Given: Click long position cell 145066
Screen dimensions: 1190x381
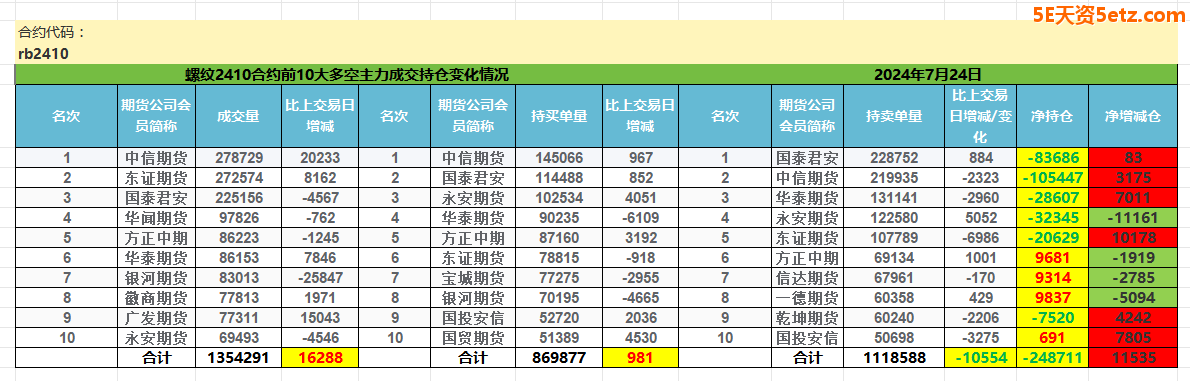Looking at the screenshot, I should [559, 159].
